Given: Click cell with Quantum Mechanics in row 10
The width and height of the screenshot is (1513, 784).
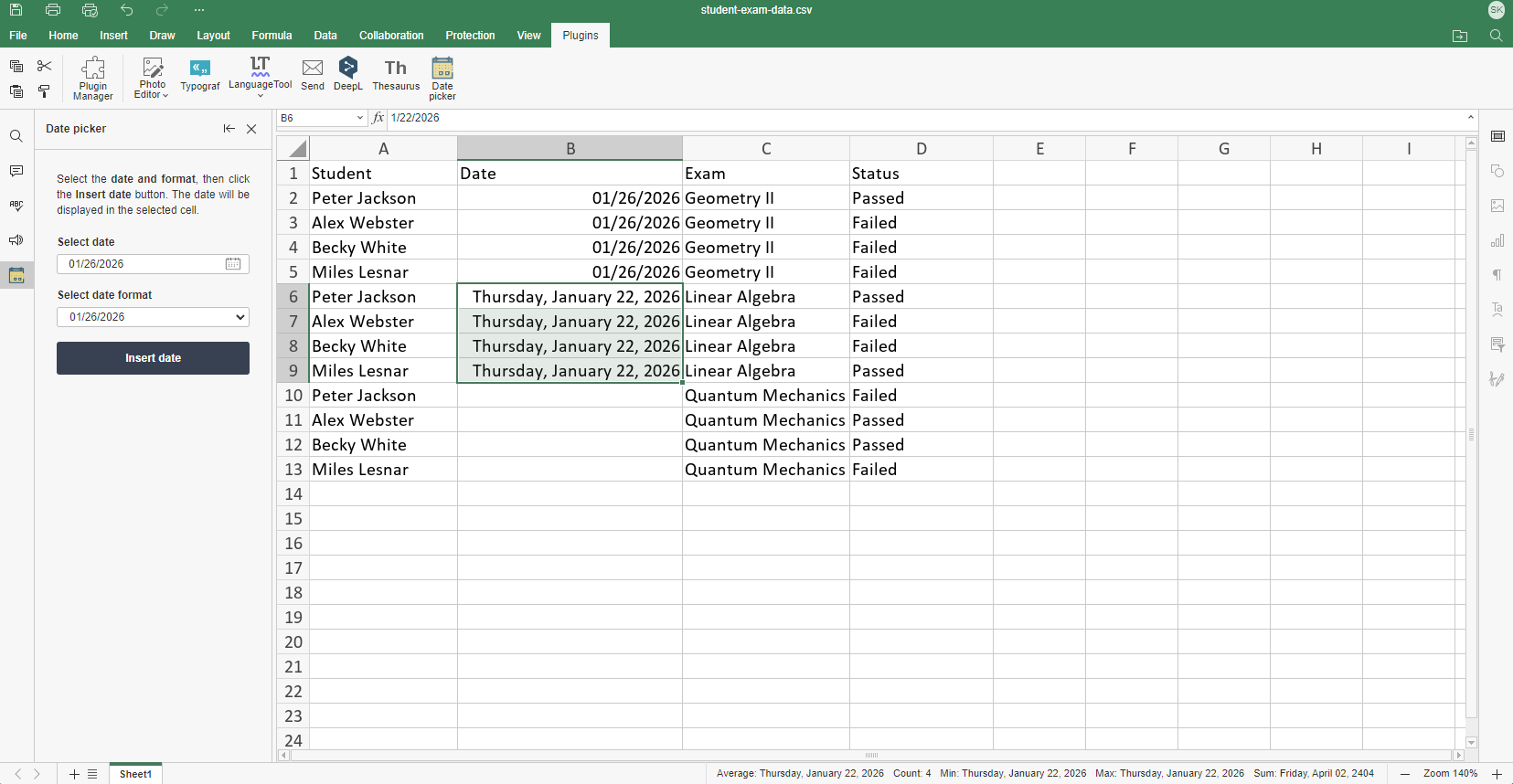Looking at the screenshot, I should point(766,396).
